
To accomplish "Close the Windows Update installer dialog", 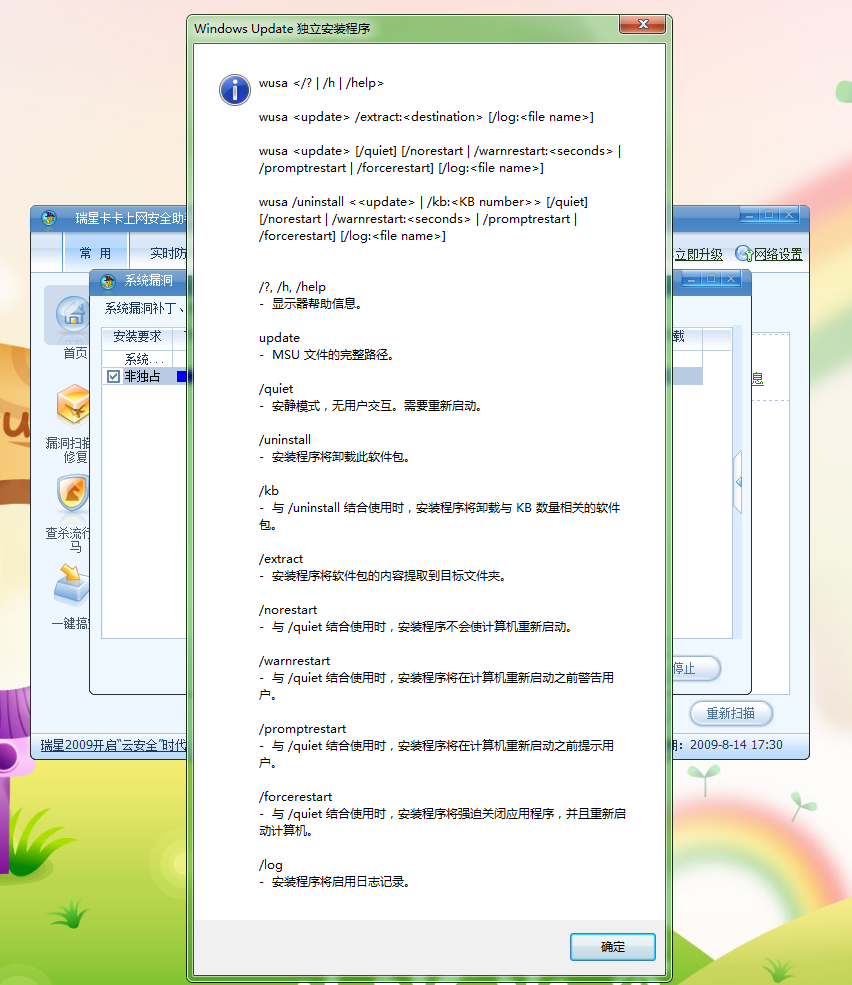I will point(642,24).
